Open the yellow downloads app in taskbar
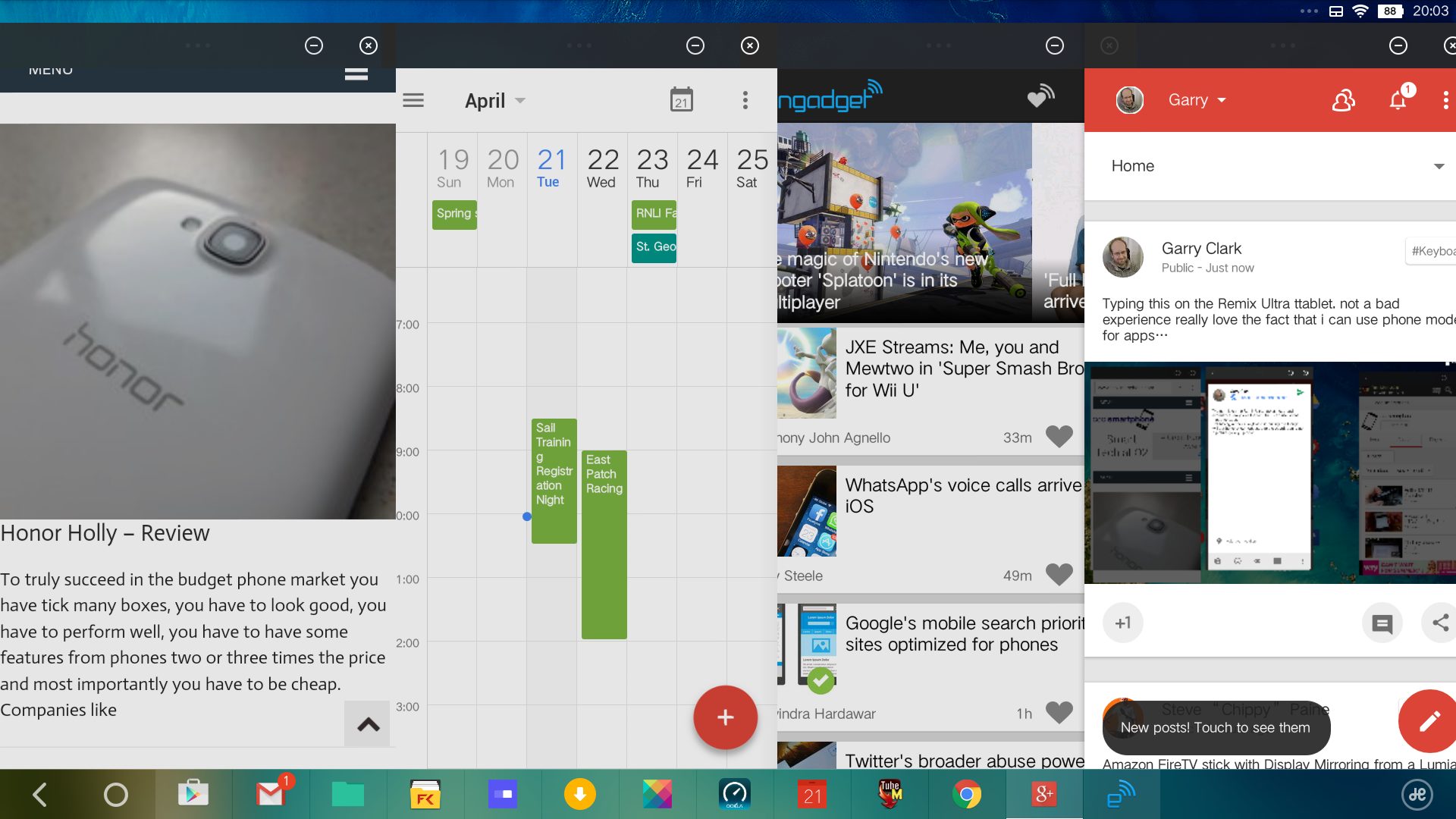This screenshot has width=1456, height=819. (579, 794)
